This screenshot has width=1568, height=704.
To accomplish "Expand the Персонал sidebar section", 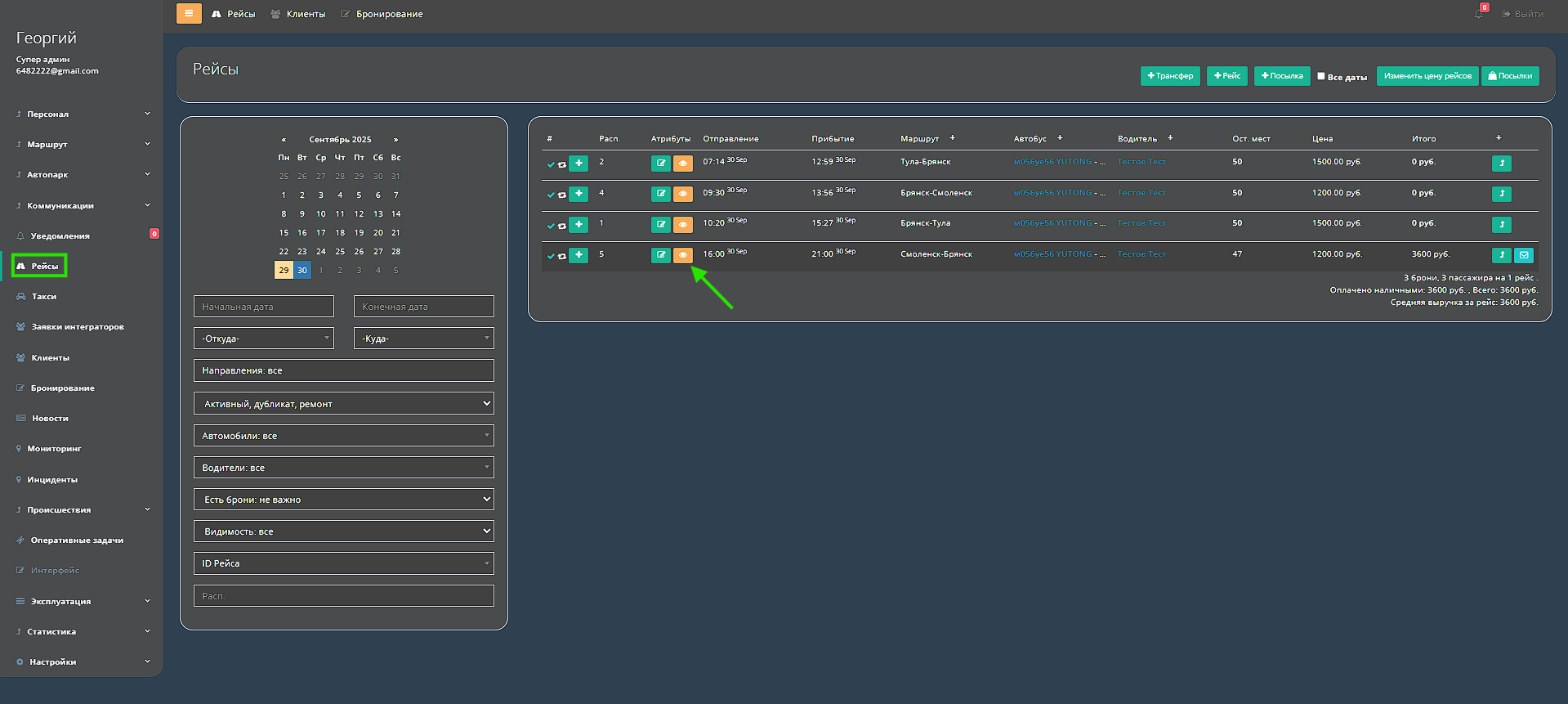I will (x=82, y=114).
